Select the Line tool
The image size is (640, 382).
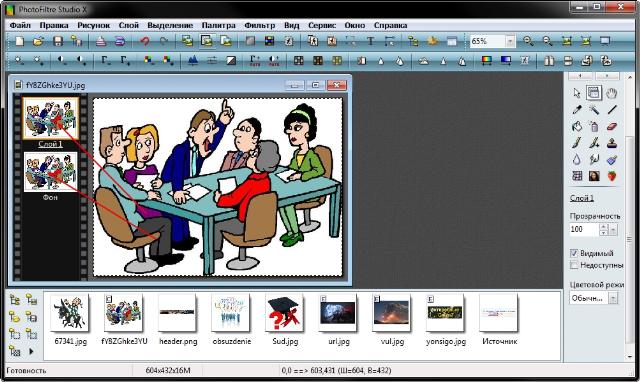(611, 109)
